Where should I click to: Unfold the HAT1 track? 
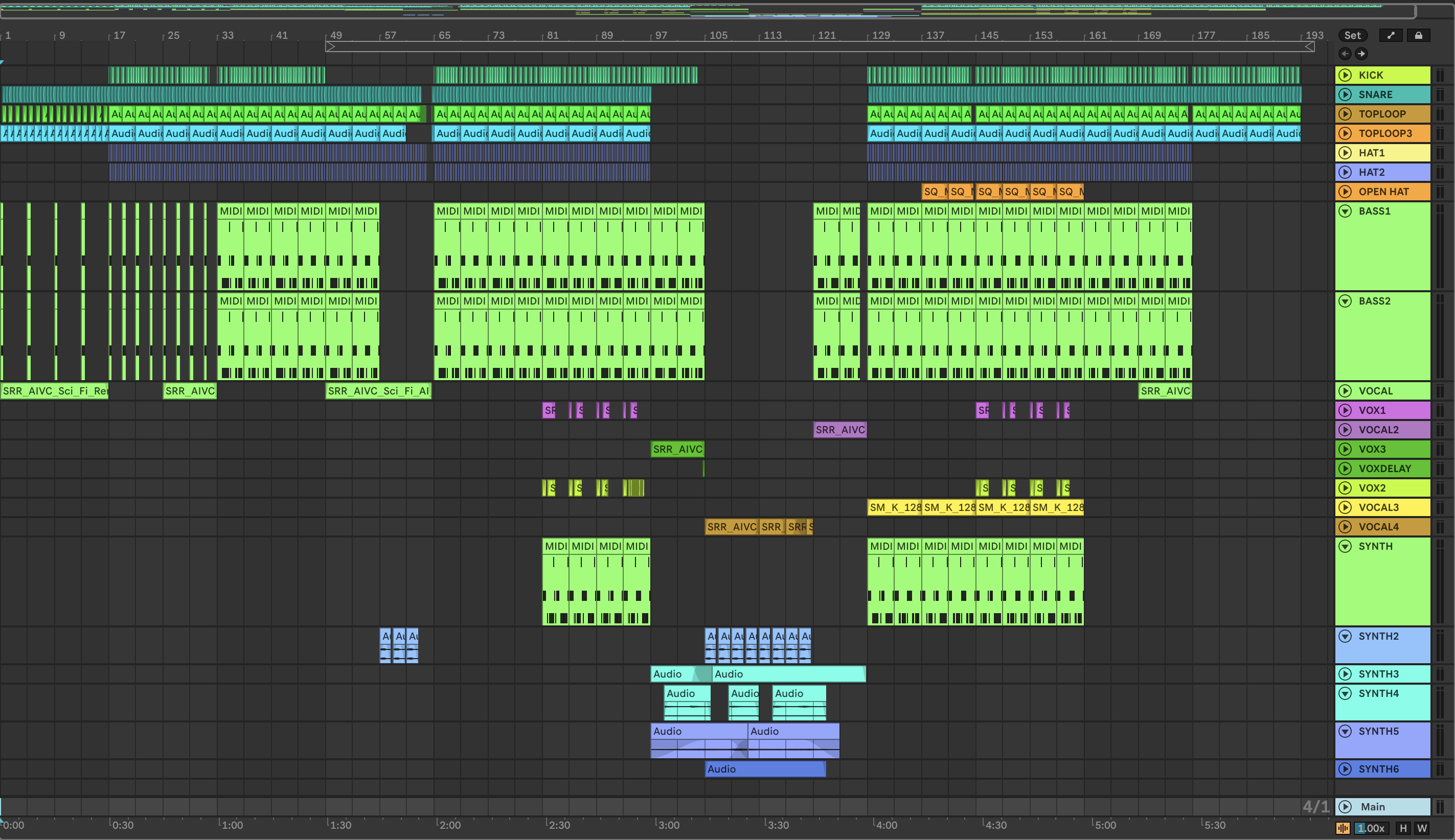1345,153
